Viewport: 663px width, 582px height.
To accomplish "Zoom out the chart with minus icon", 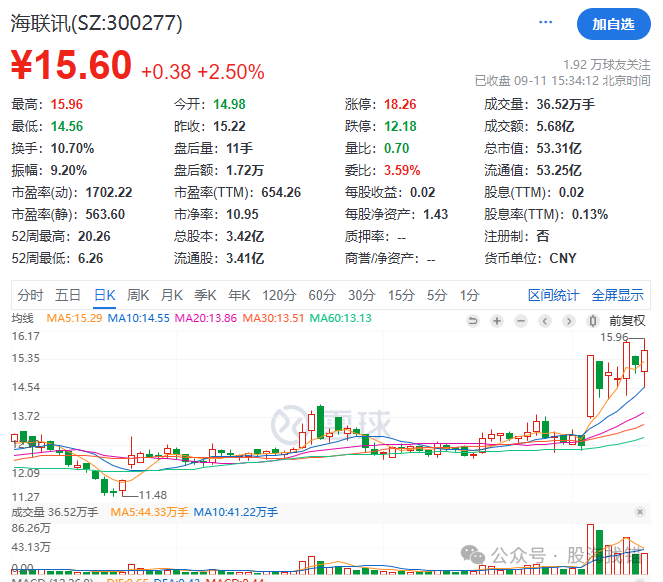I will click(521, 321).
